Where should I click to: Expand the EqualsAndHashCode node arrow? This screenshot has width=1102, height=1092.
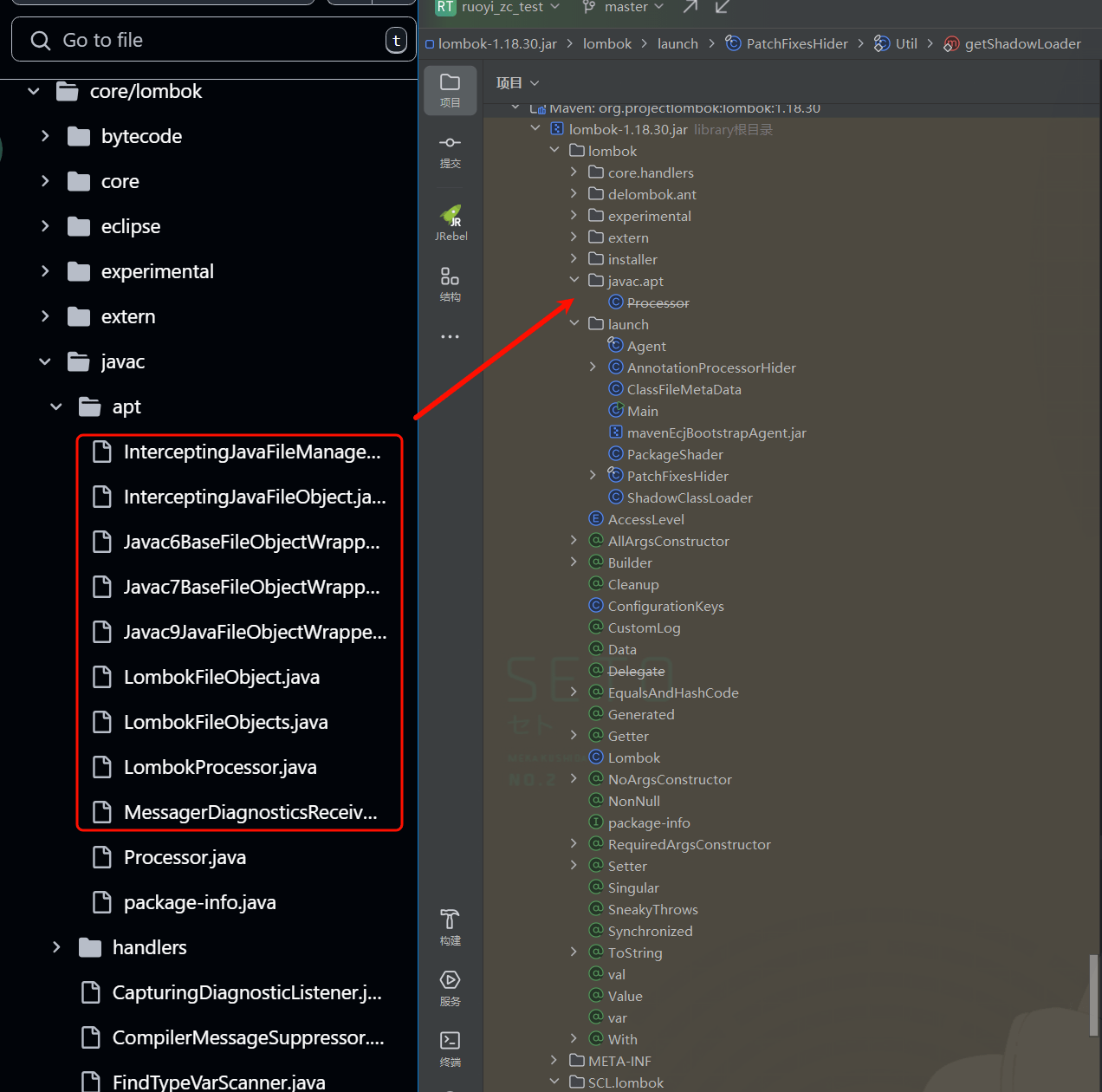click(x=574, y=692)
